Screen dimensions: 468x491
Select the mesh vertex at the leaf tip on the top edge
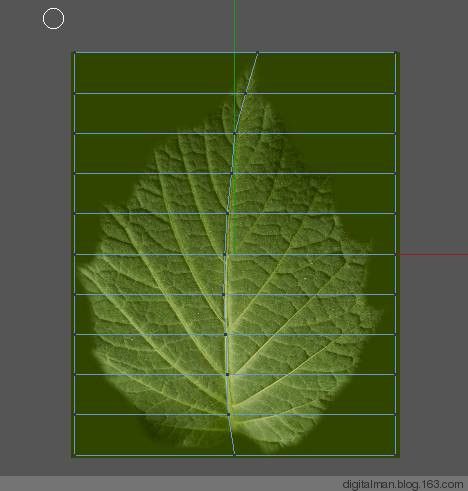pyautogui.click(x=258, y=52)
